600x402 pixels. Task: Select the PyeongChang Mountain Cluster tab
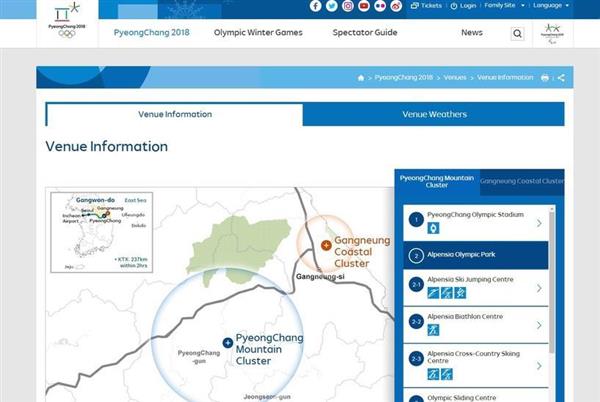(x=437, y=182)
